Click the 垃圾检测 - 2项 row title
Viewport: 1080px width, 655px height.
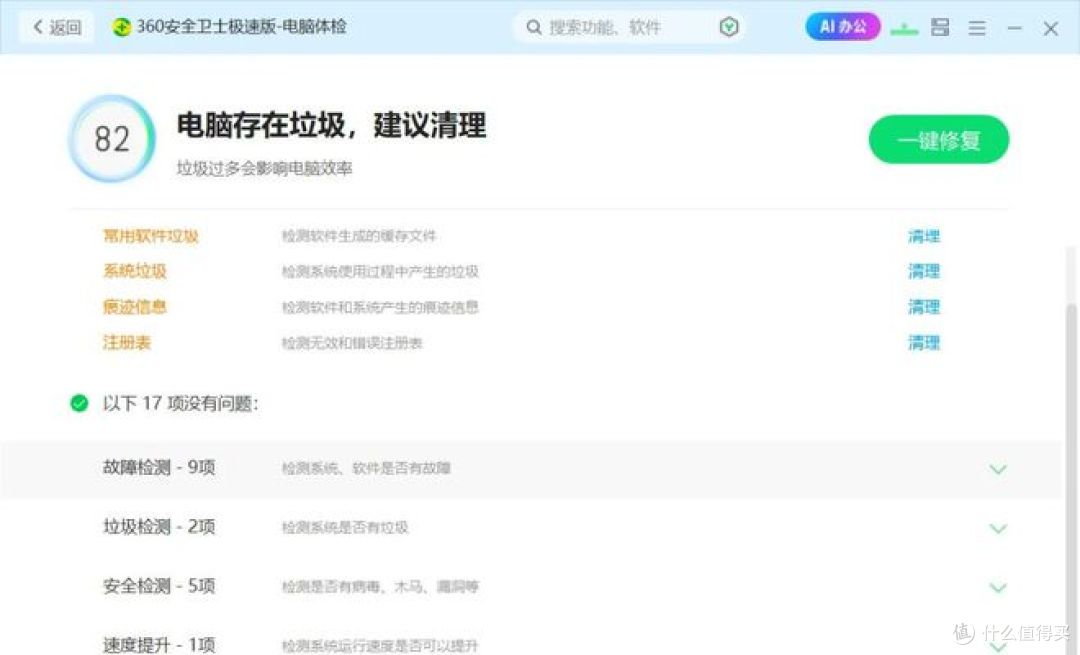pyautogui.click(x=159, y=527)
